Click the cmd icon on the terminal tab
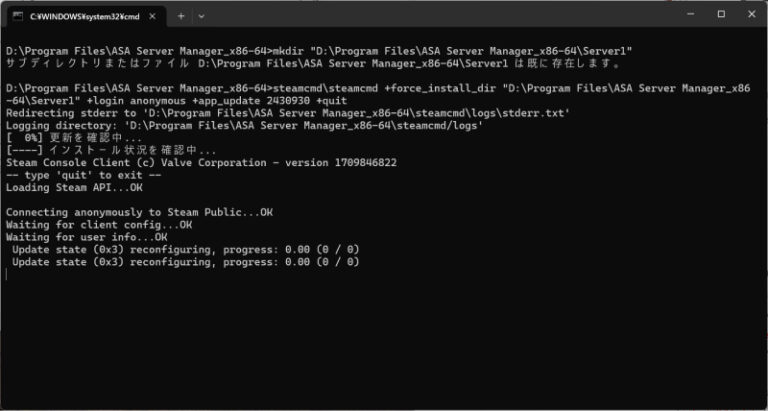Image resolution: width=768 pixels, height=411 pixels. click(17, 16)
